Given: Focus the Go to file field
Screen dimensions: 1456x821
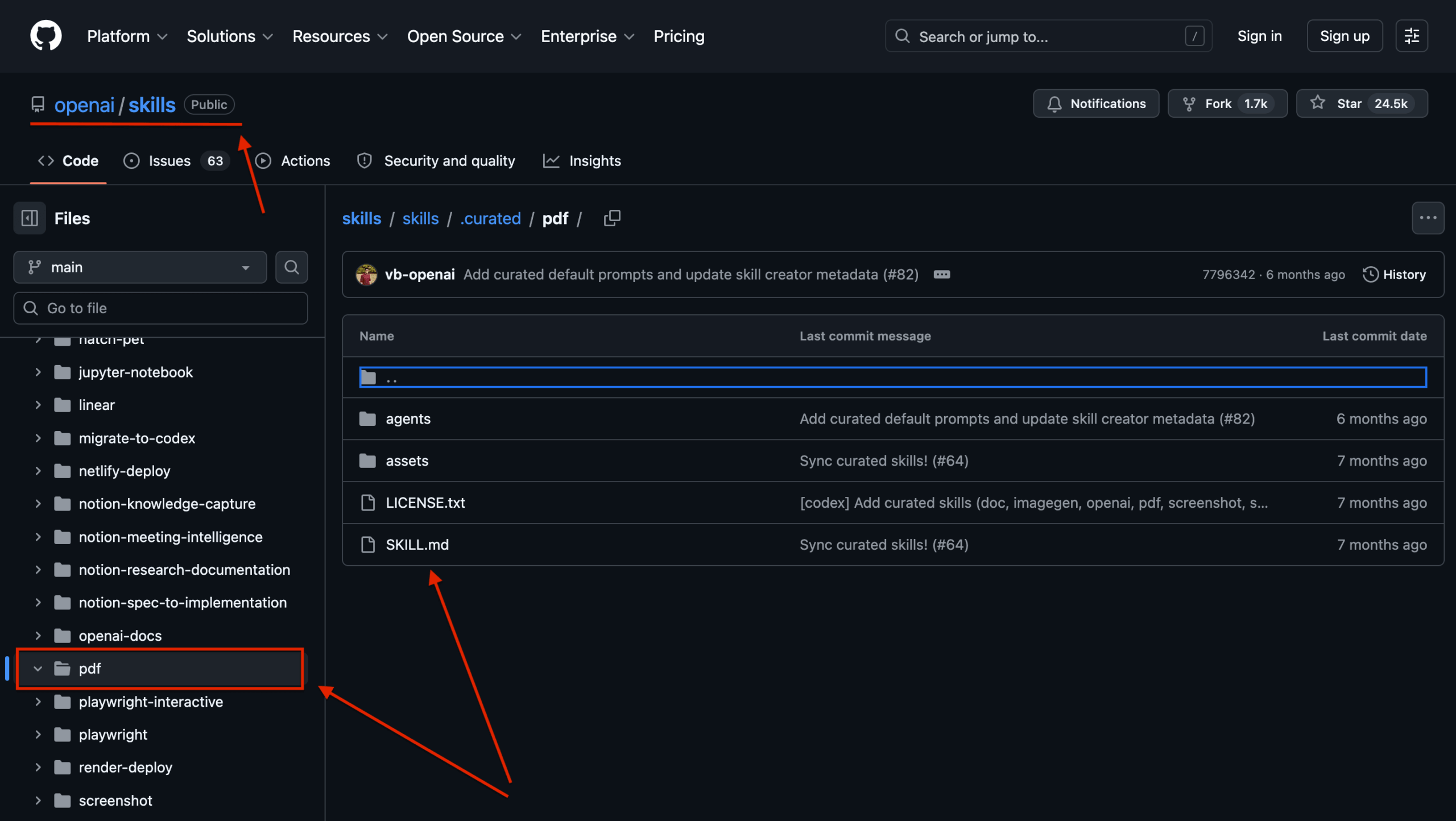Looking at the screenshot, I should pos(160,308).
